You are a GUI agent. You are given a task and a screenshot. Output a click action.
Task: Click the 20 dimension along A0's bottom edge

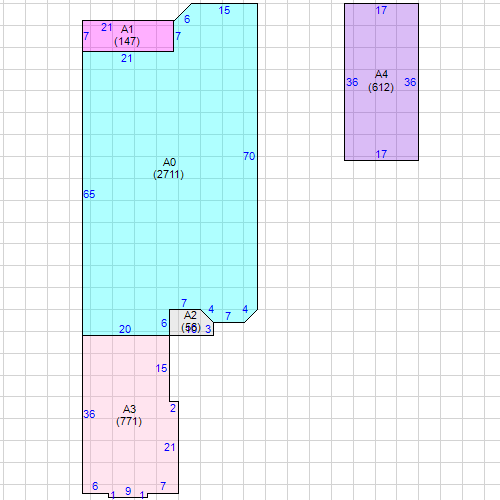[125, 329]
